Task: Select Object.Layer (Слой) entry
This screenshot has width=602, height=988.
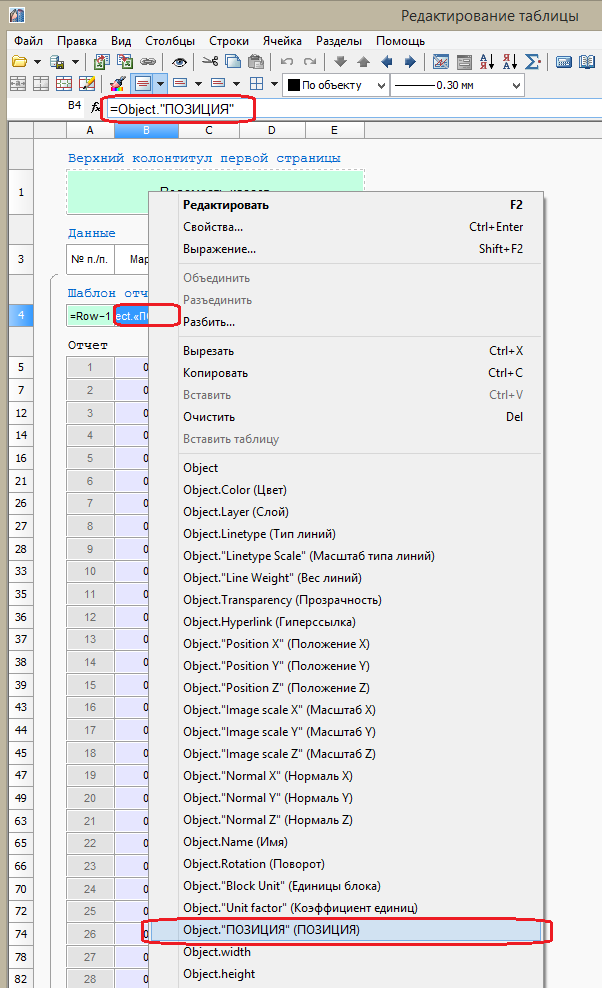Action: coord(346,512)
